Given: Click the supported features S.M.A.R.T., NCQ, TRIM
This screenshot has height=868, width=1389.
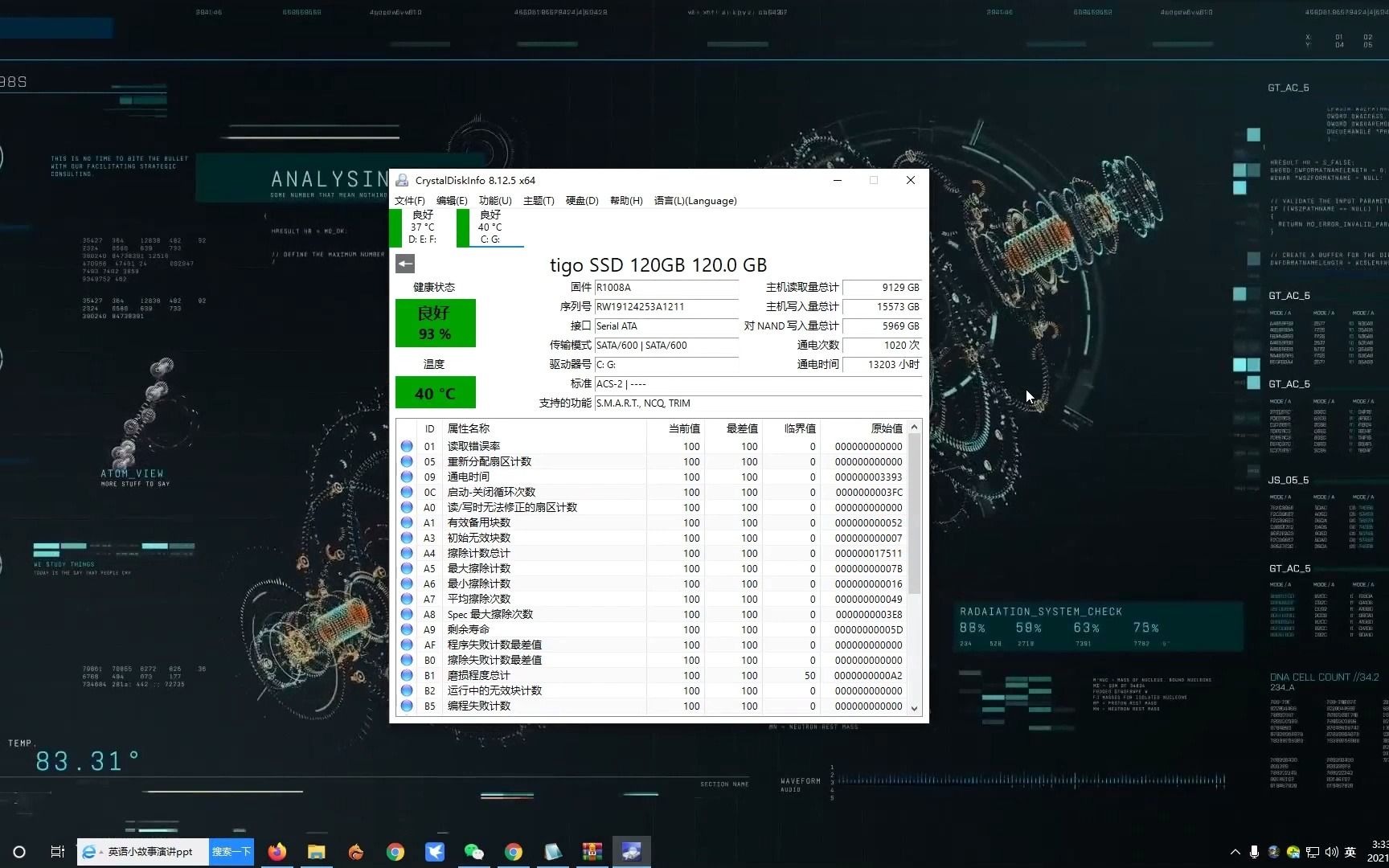Looking at the screenshot, I should [758, 403].
